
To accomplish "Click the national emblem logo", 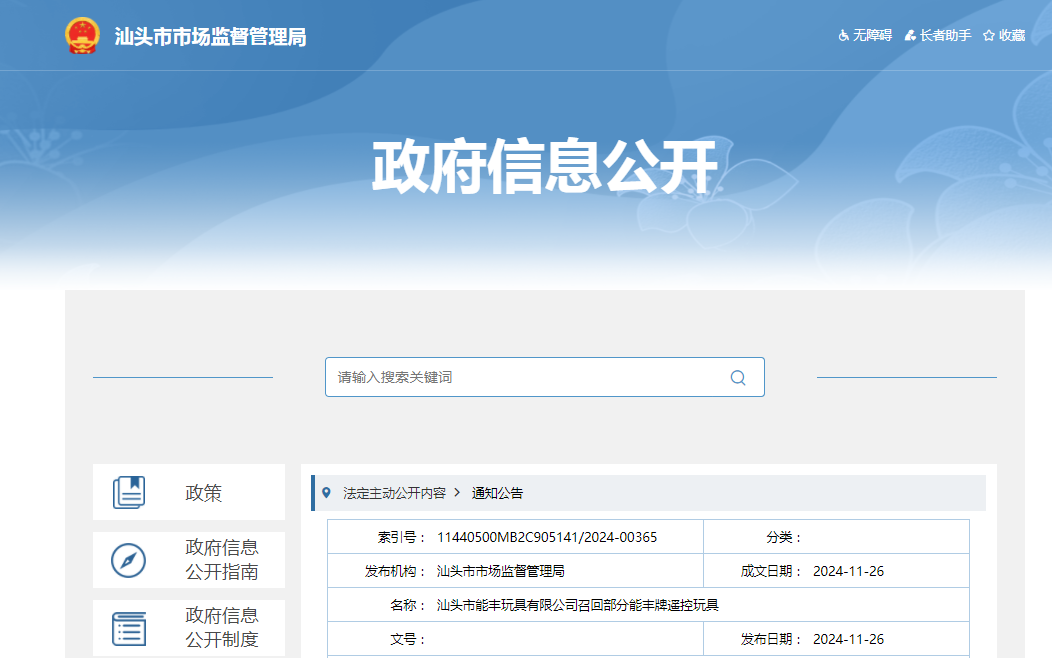I will click(x=82, y=36).
